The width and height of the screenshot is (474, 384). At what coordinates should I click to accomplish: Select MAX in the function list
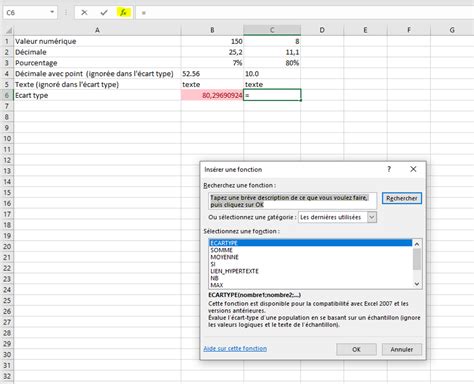310,285
